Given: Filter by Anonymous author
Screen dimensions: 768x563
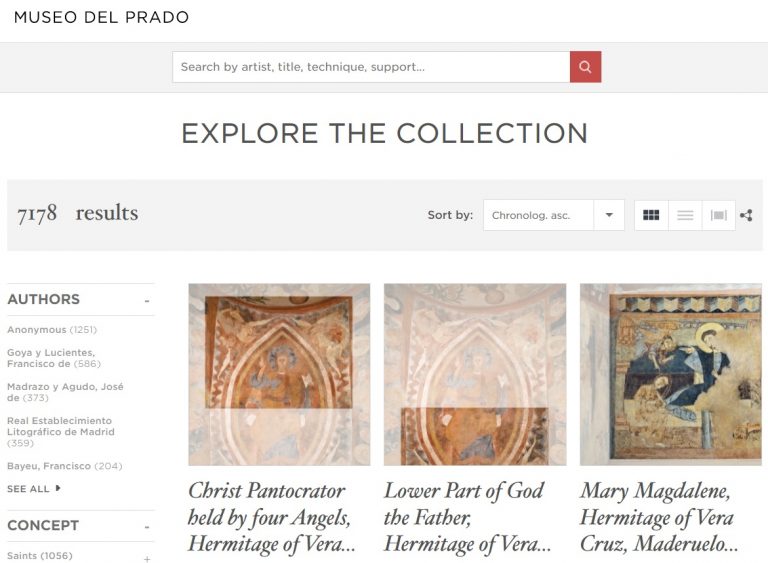Looking at the screenshot, I should pos(37,330).
